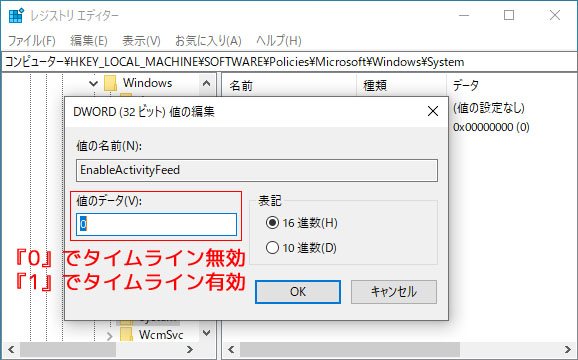Click the values pane horizontal scrollbar thumb
Viewport: 578px width, 360px height.
(x=350, y=349)
